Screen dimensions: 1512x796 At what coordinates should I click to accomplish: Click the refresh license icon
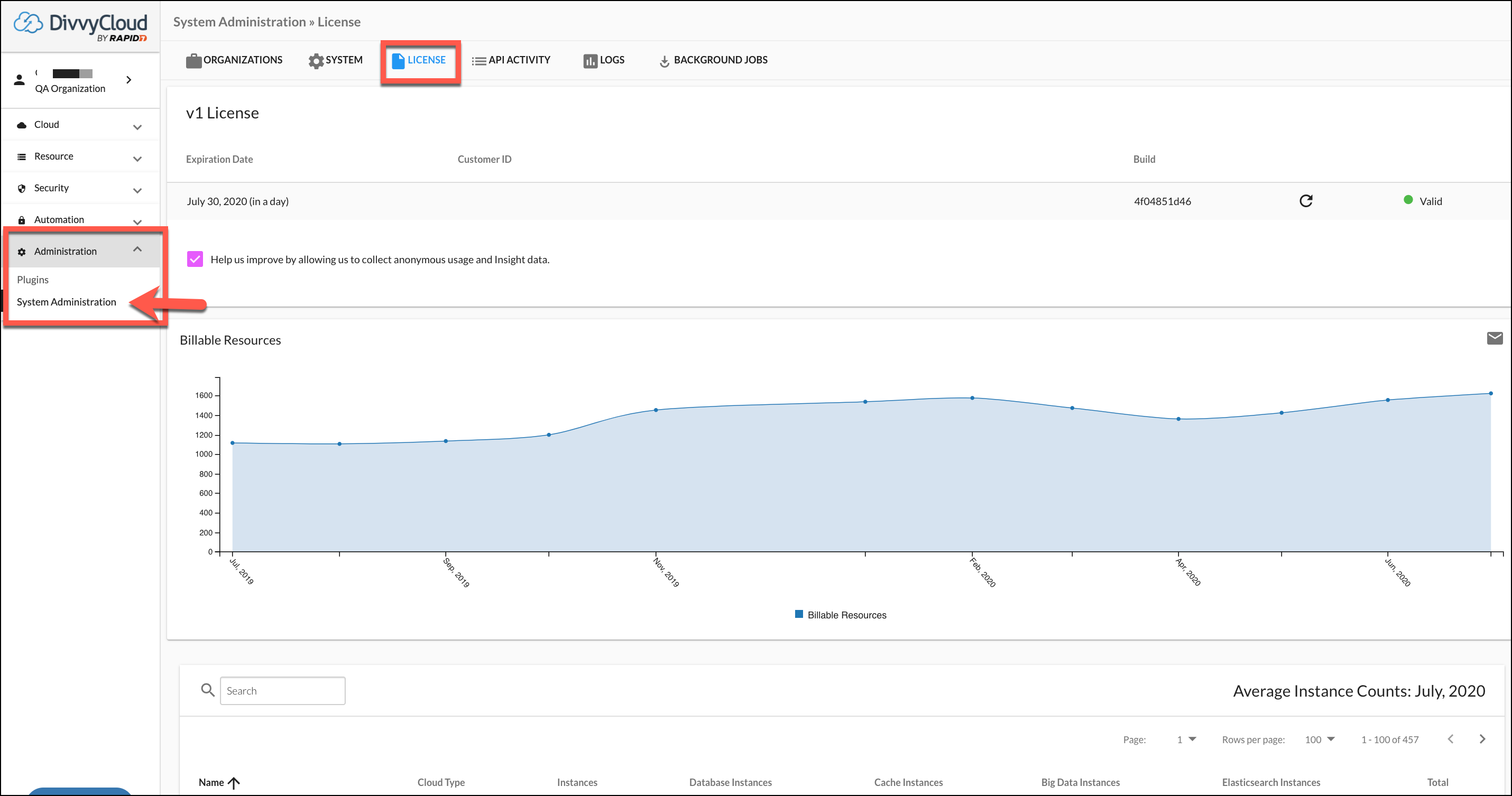[x=1305, y=201]
